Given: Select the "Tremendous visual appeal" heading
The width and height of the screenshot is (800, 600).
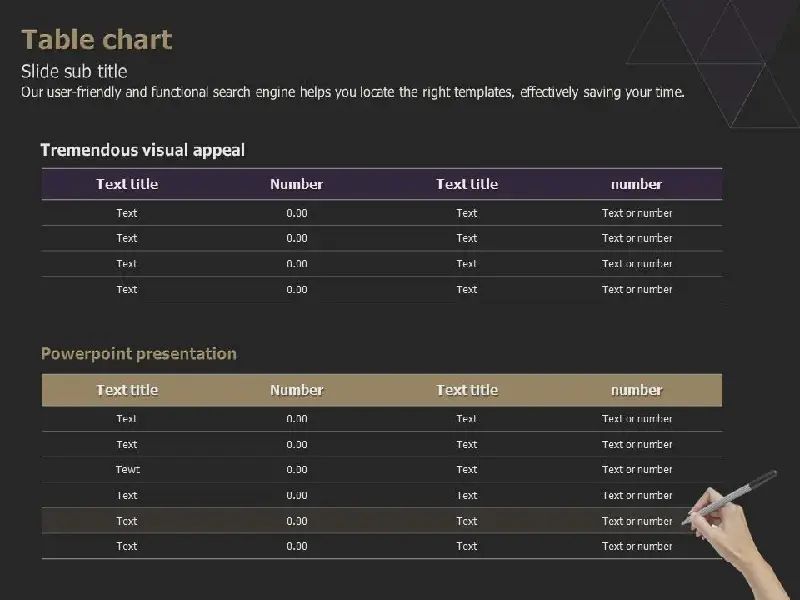Looking at the screenshot, I should (x=143, y=150).
